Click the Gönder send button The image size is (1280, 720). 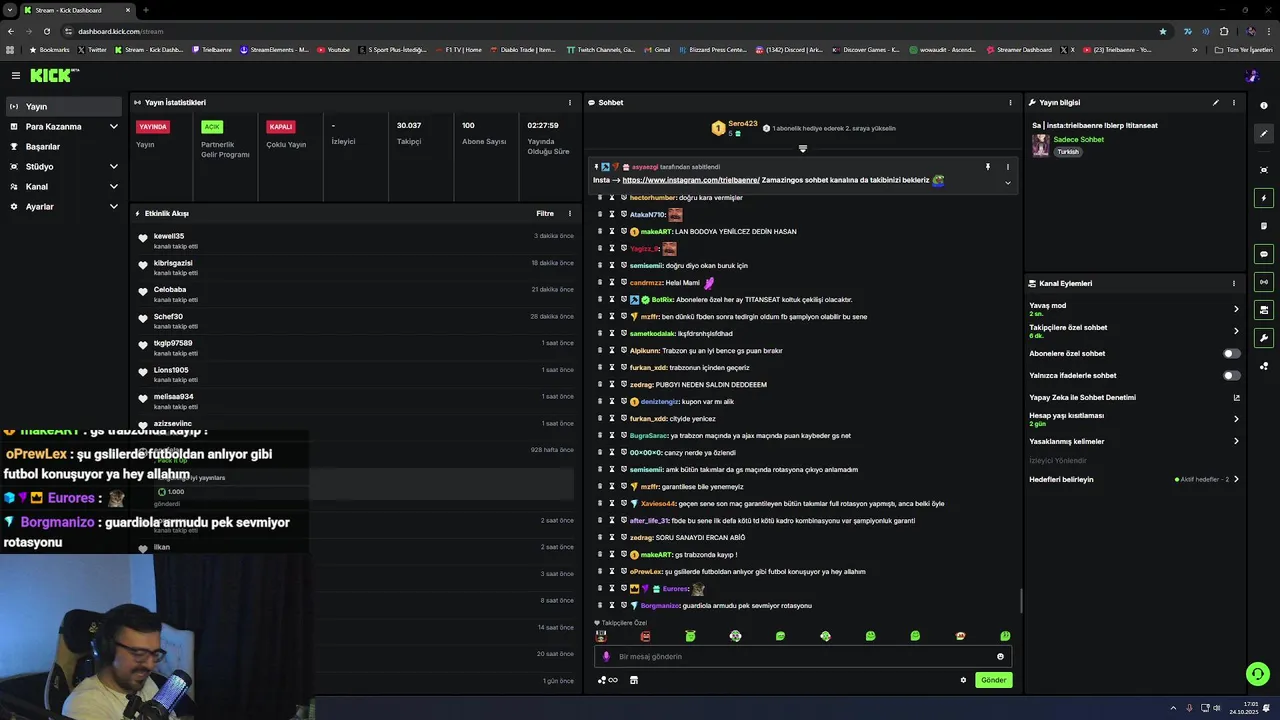pyautogui.click(x=993, y=680)
